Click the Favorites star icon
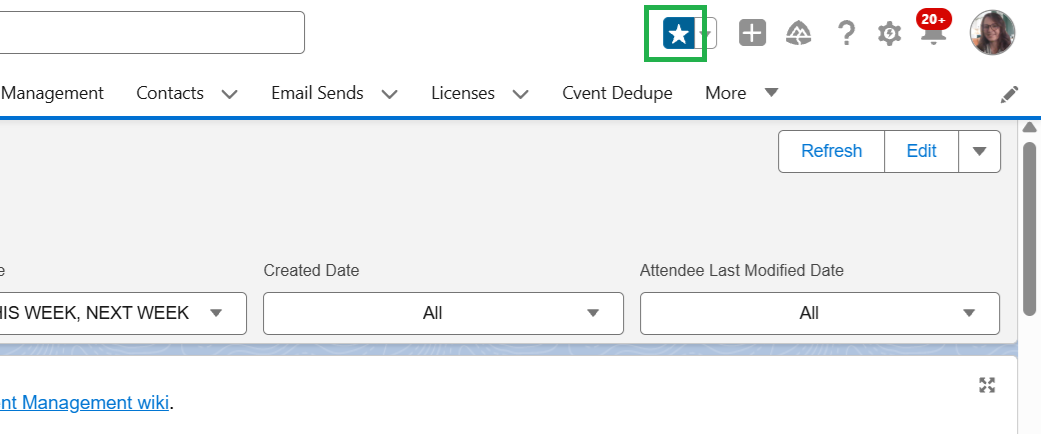1041x434 pixels. [678, 34]
